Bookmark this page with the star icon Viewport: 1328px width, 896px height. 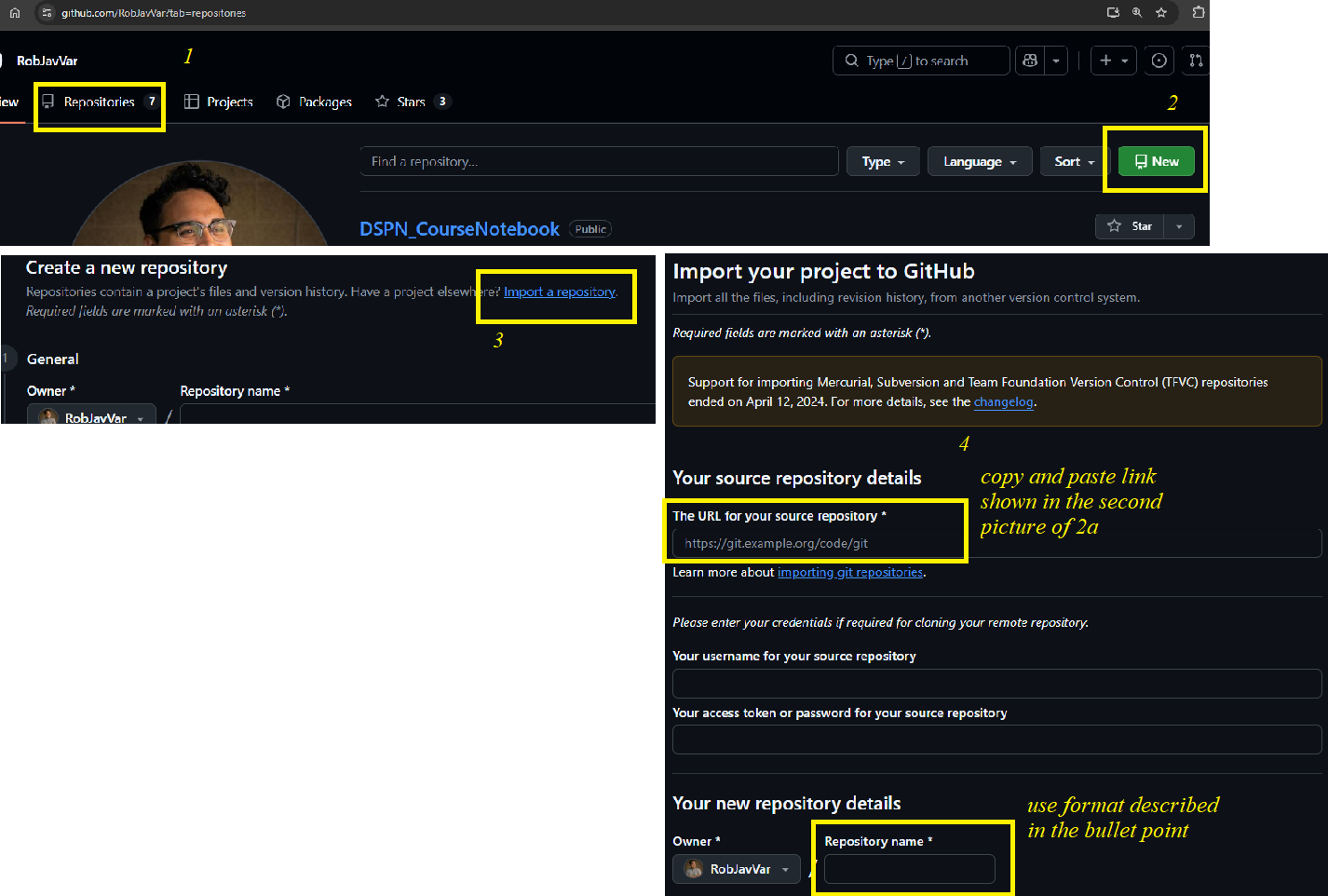[x=1161, y=13]
